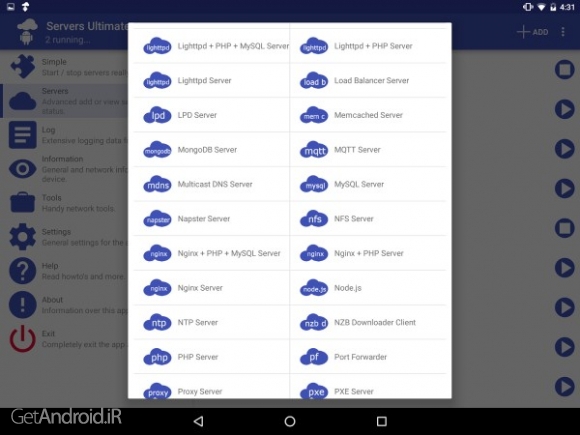Pick the NZB Downloader Client icon

pyautogui.click(x=314, y=323)
